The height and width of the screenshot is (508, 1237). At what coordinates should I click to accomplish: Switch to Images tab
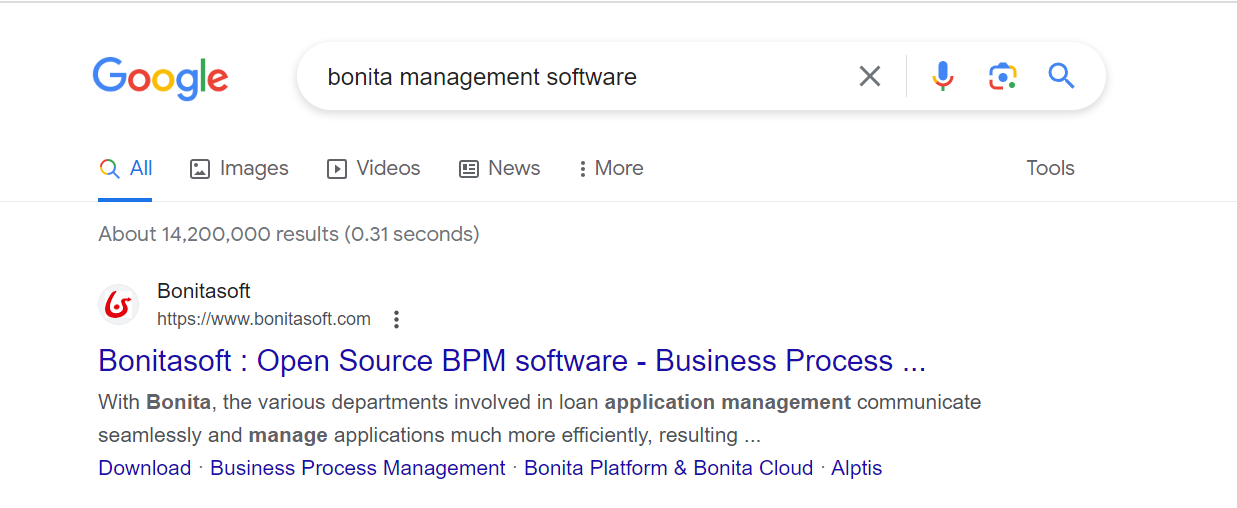click(x=239, y=169)
